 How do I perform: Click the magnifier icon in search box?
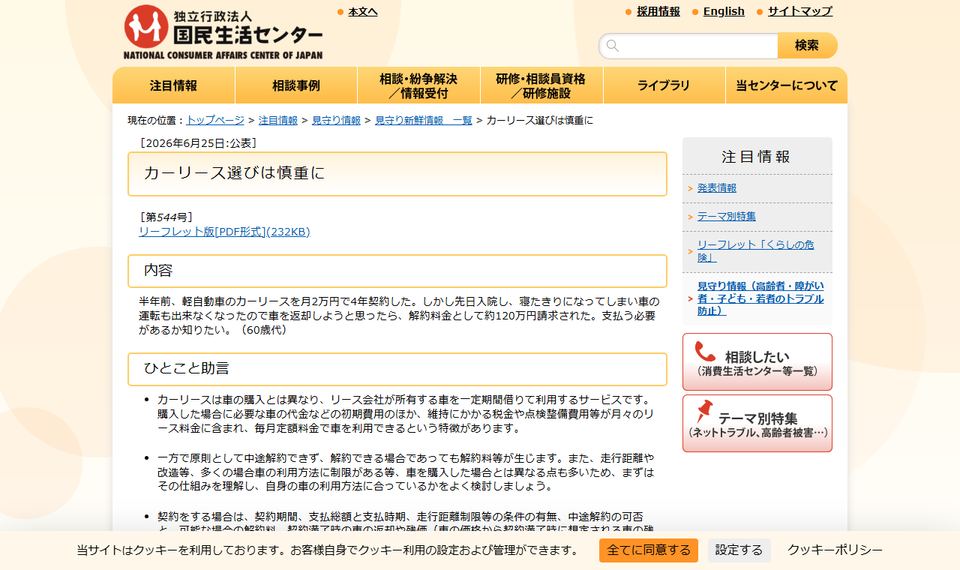tap(612, 45)
